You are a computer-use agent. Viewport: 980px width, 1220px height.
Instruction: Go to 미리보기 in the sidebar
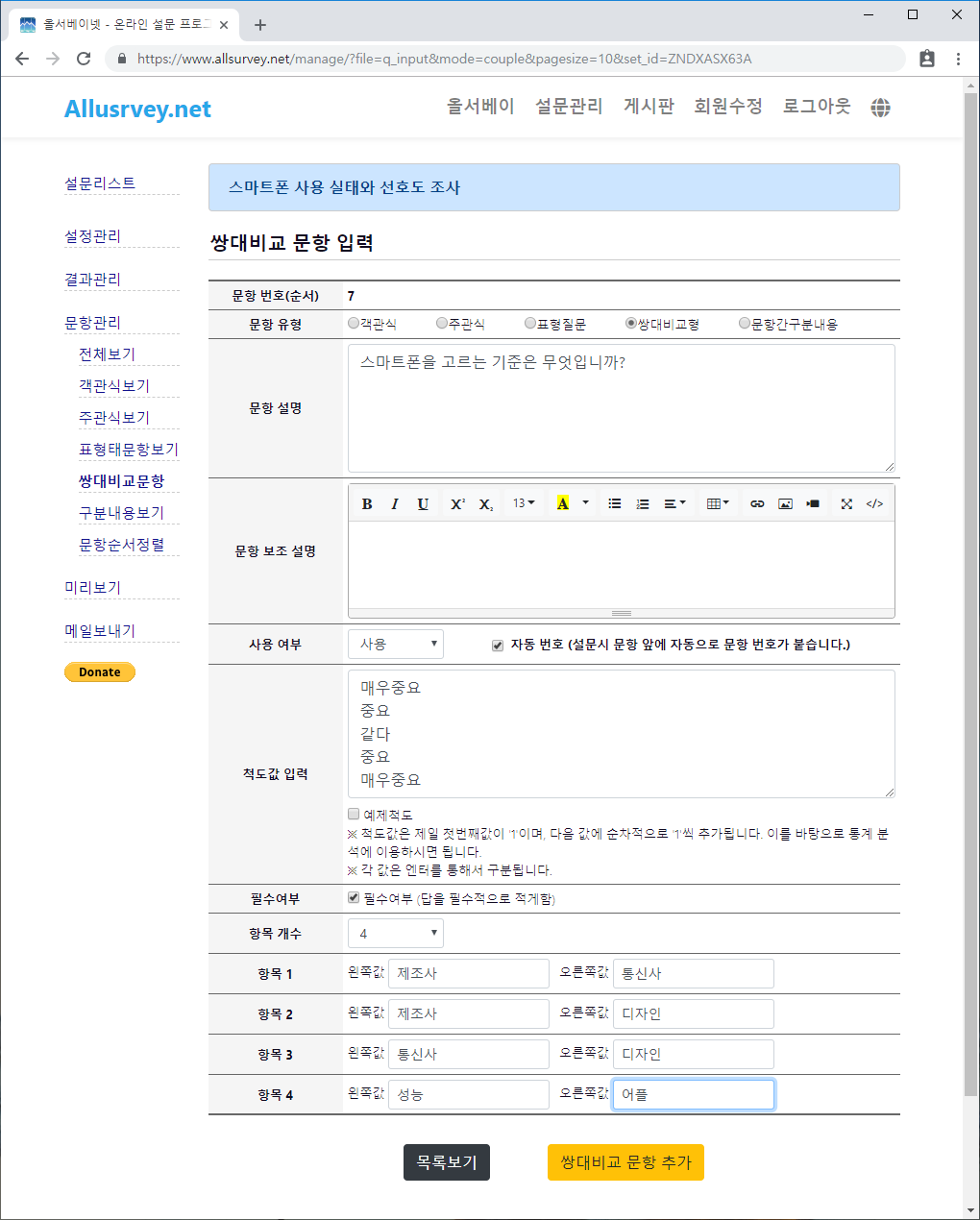coord(93,587)
